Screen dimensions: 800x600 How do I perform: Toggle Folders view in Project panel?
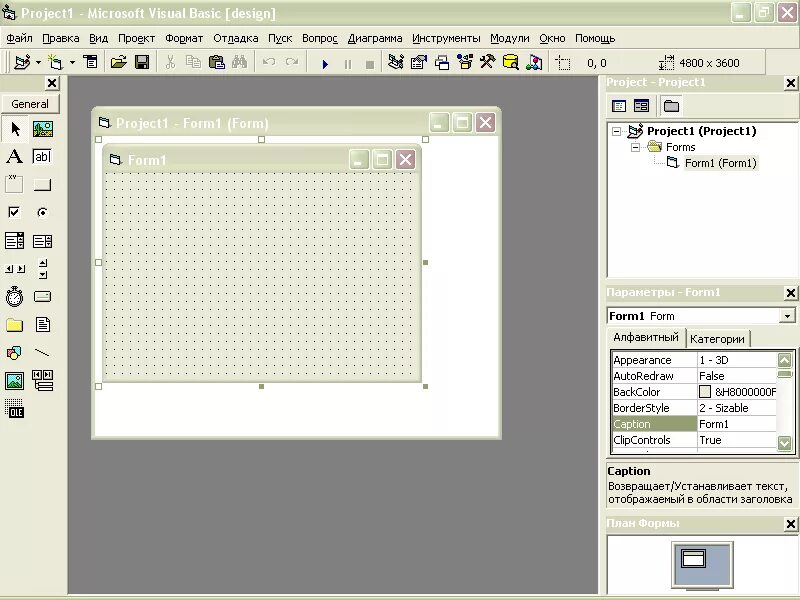coord(671,106)
